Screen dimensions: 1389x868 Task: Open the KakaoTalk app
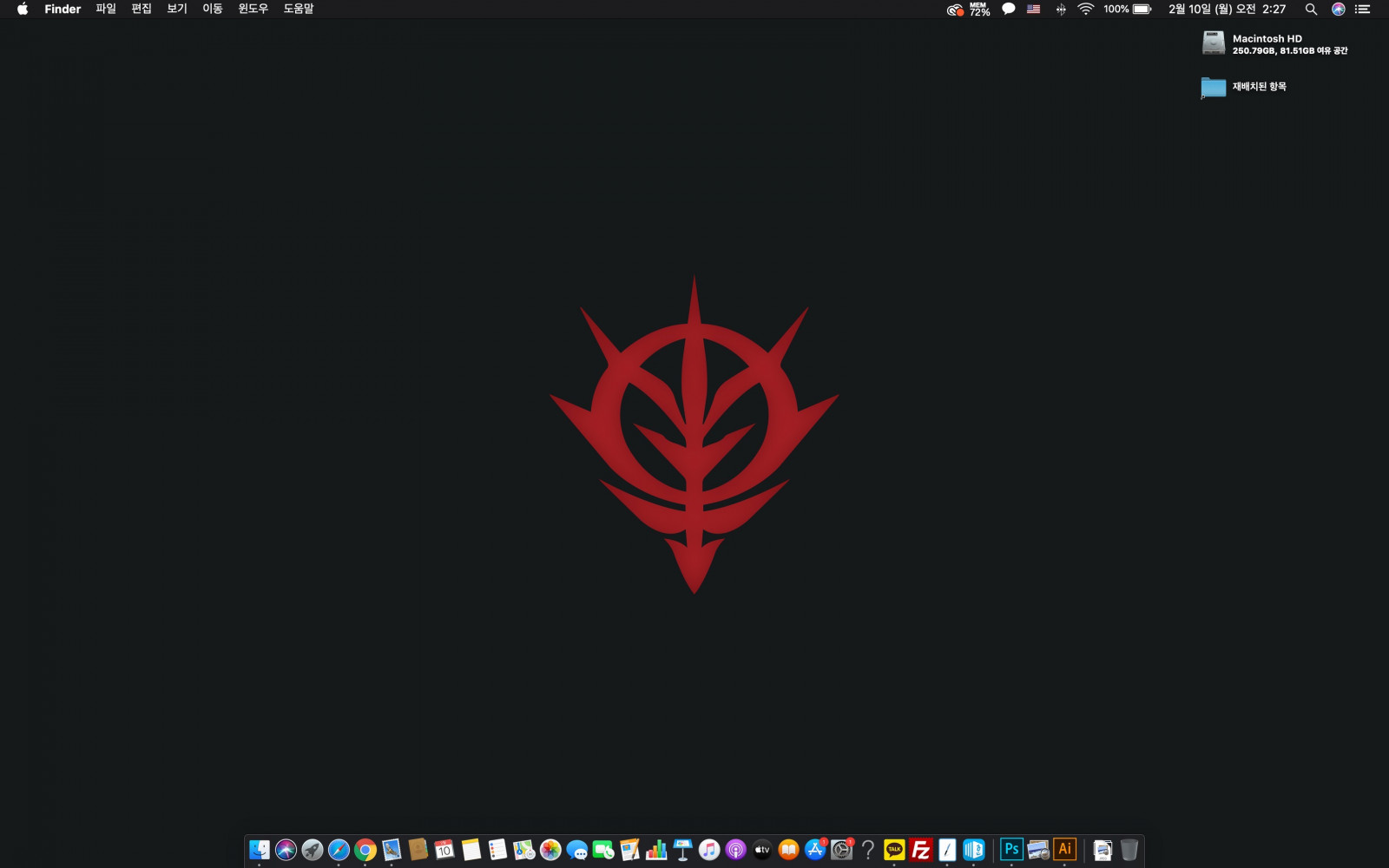pyautogui.click(x=894, y=850)
